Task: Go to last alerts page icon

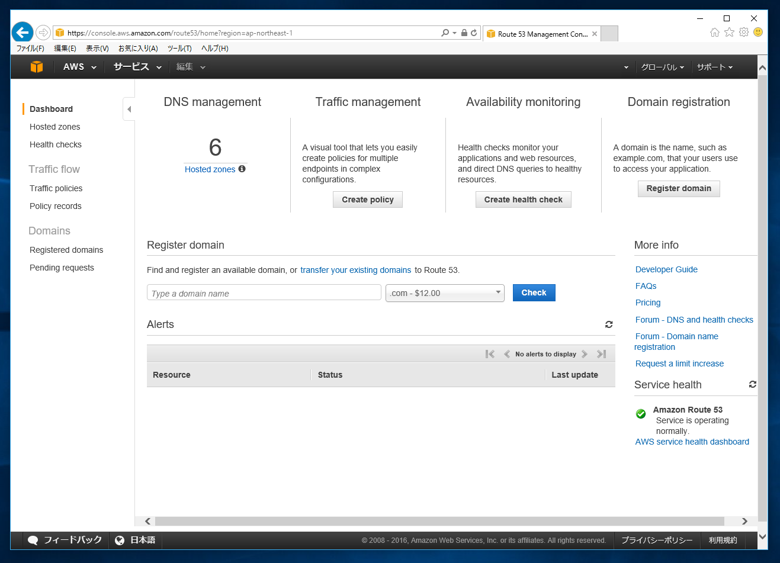Action: click(x=601, y=354)
